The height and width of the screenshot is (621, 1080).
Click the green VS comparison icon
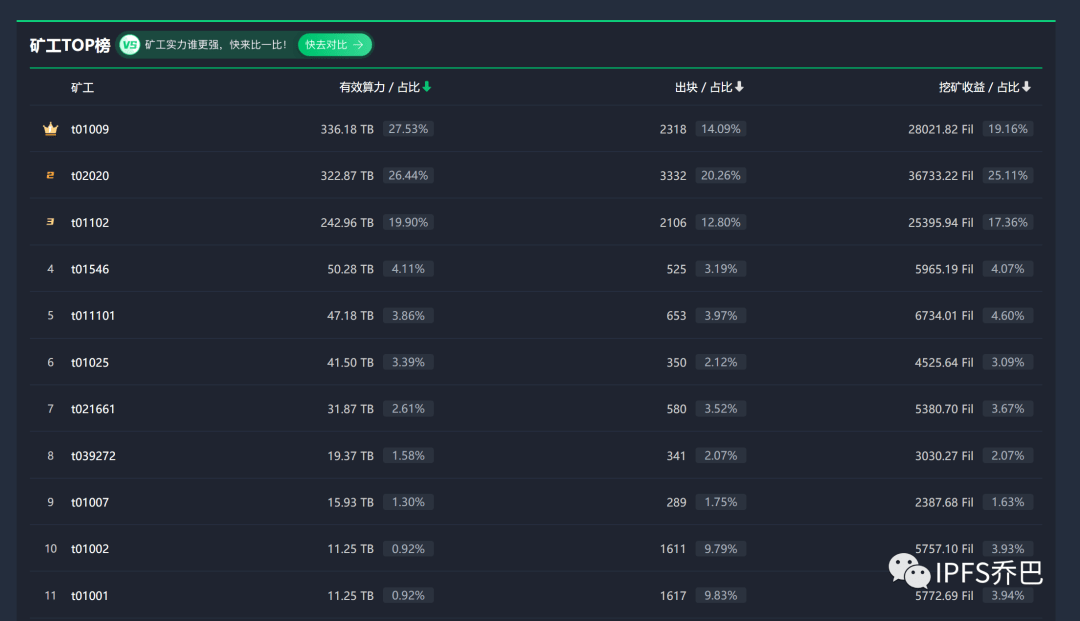click(129, 45)
